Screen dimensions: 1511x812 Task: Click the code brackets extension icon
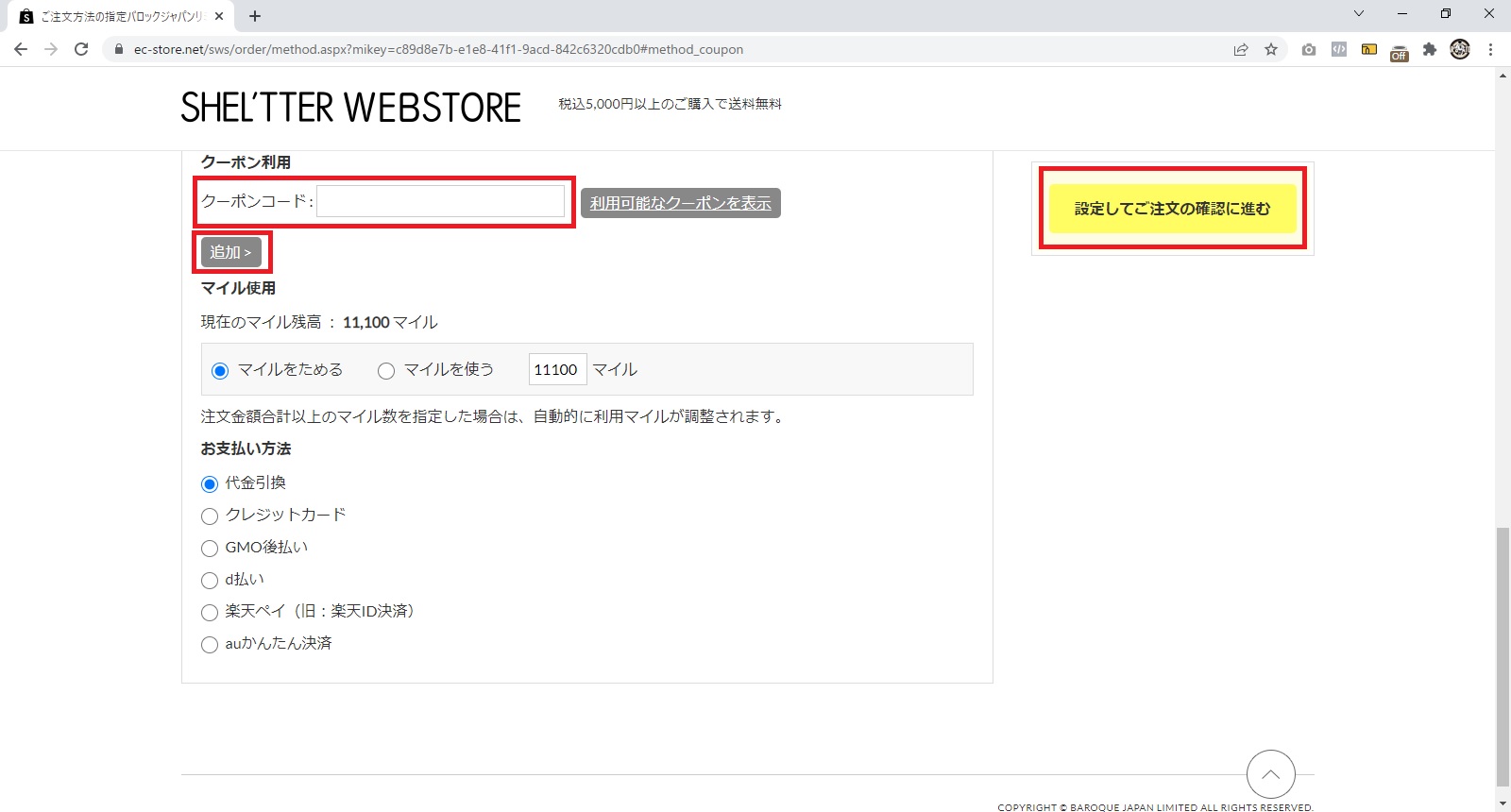tap(1338, 49)
